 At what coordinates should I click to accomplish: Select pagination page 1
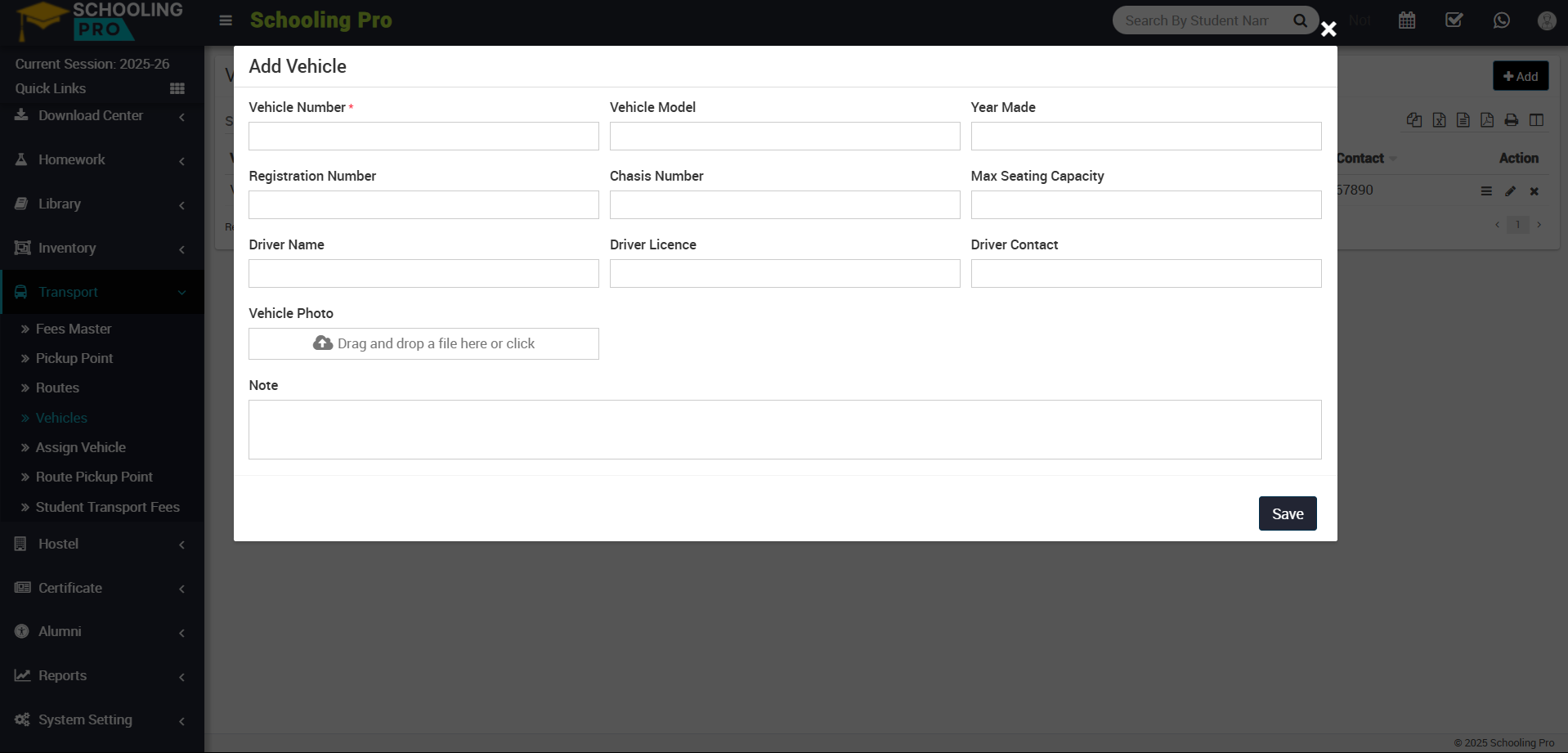(1518, 225)
